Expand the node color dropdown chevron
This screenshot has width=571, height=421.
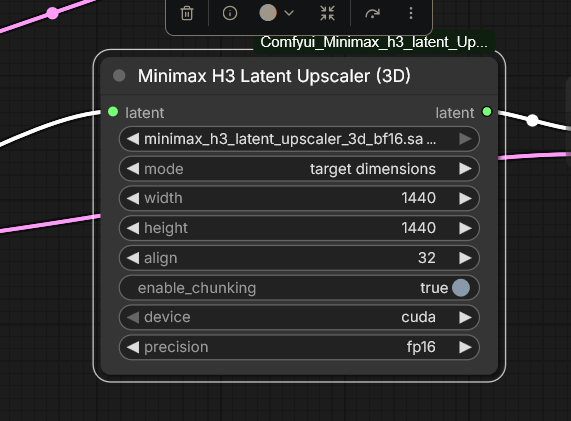tap(289, 13)
